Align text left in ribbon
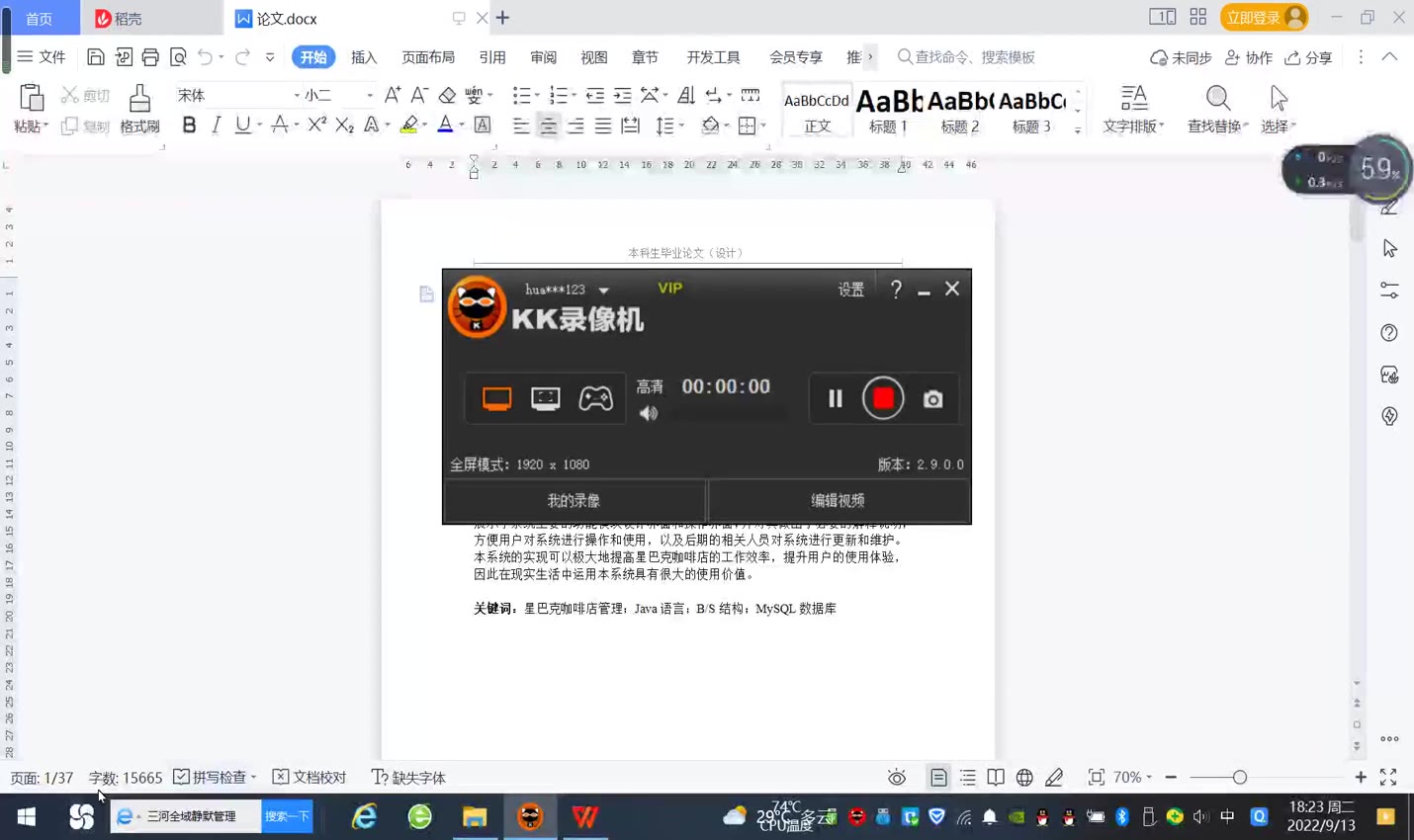This screenshot has width=1414, height=840. point(521,126)
